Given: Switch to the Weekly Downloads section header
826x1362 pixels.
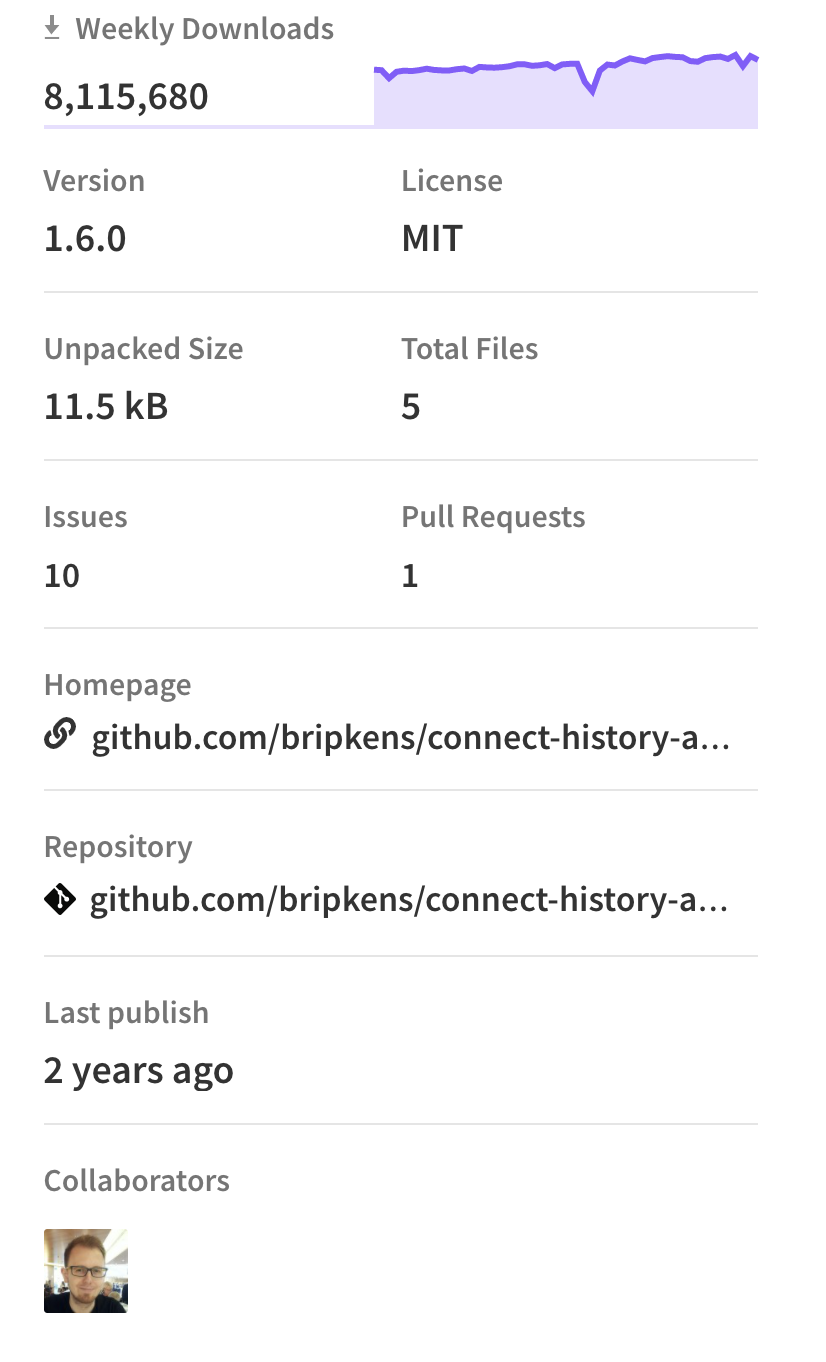Looking at the screenshot, I should click(204, 28).
